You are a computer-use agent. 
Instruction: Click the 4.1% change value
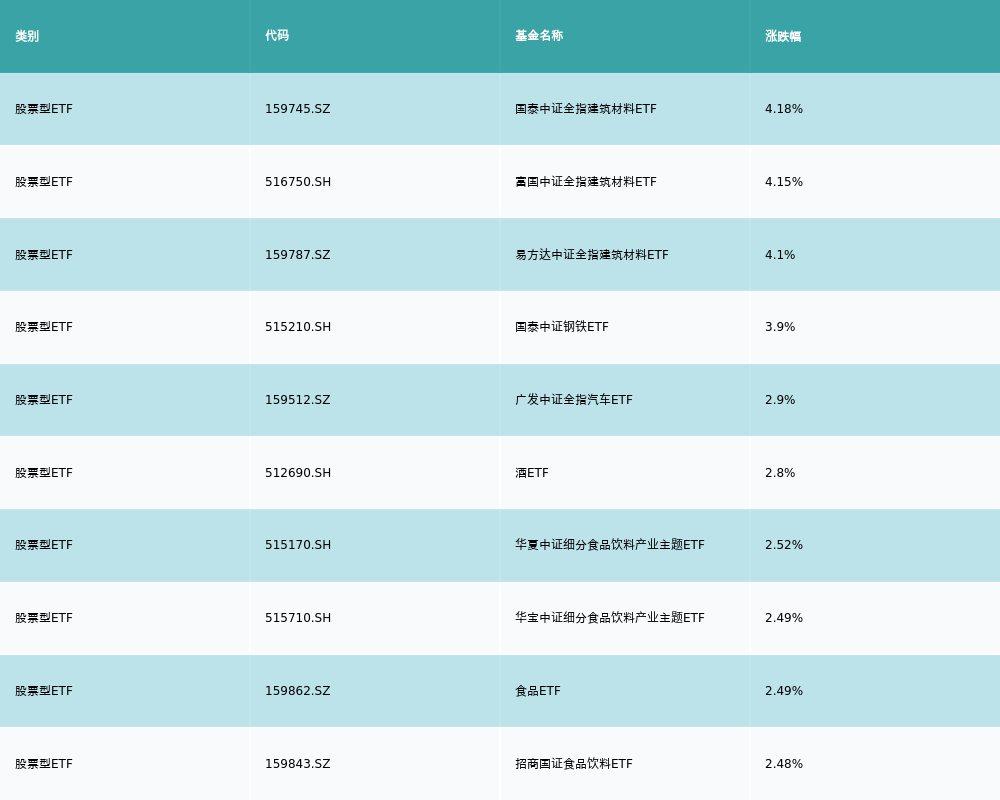780,255
